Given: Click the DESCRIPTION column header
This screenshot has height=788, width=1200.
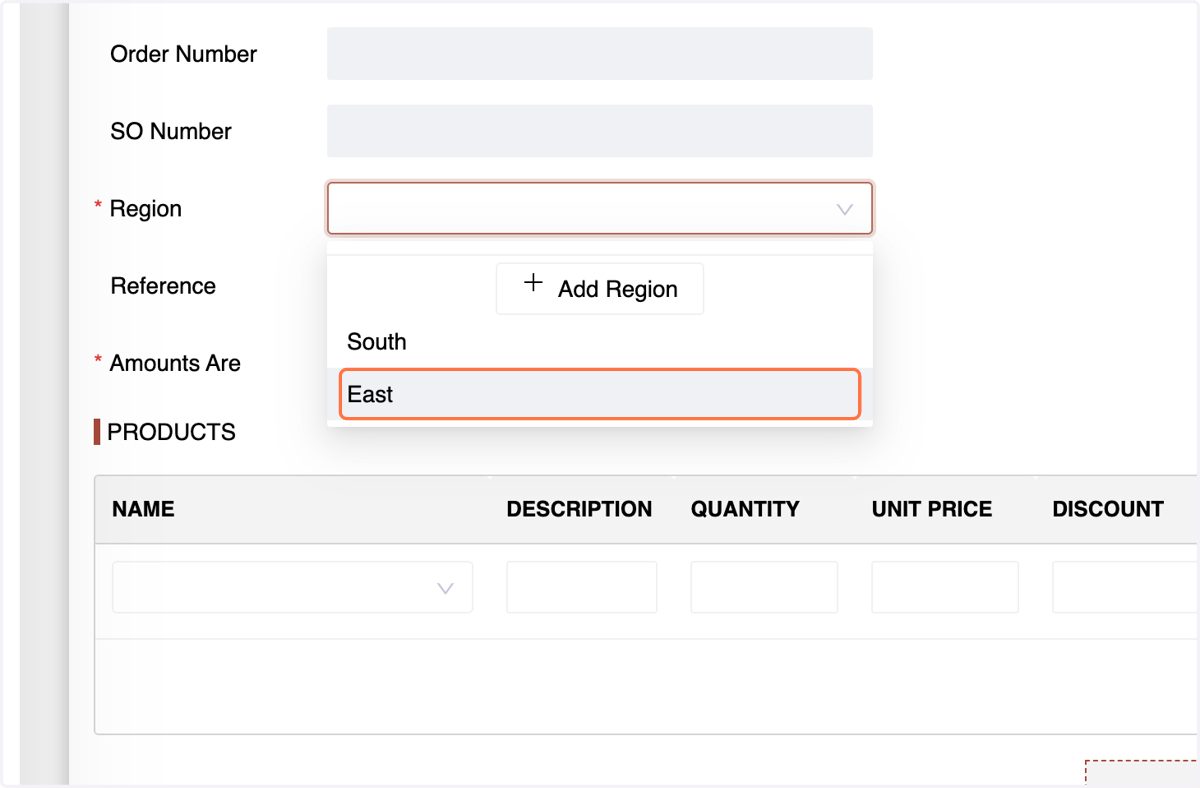Looking at the screenshot, I should pos(579,509).
